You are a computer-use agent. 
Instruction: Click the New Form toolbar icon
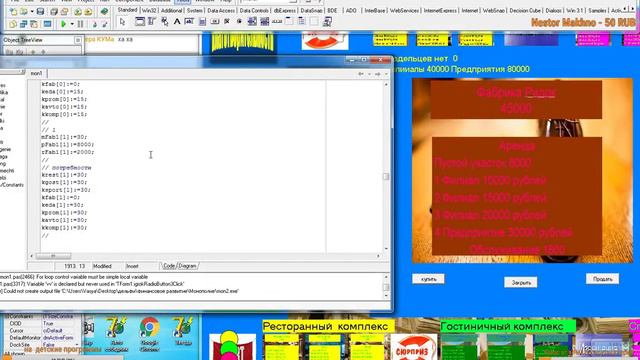click(x=47, y=24)
